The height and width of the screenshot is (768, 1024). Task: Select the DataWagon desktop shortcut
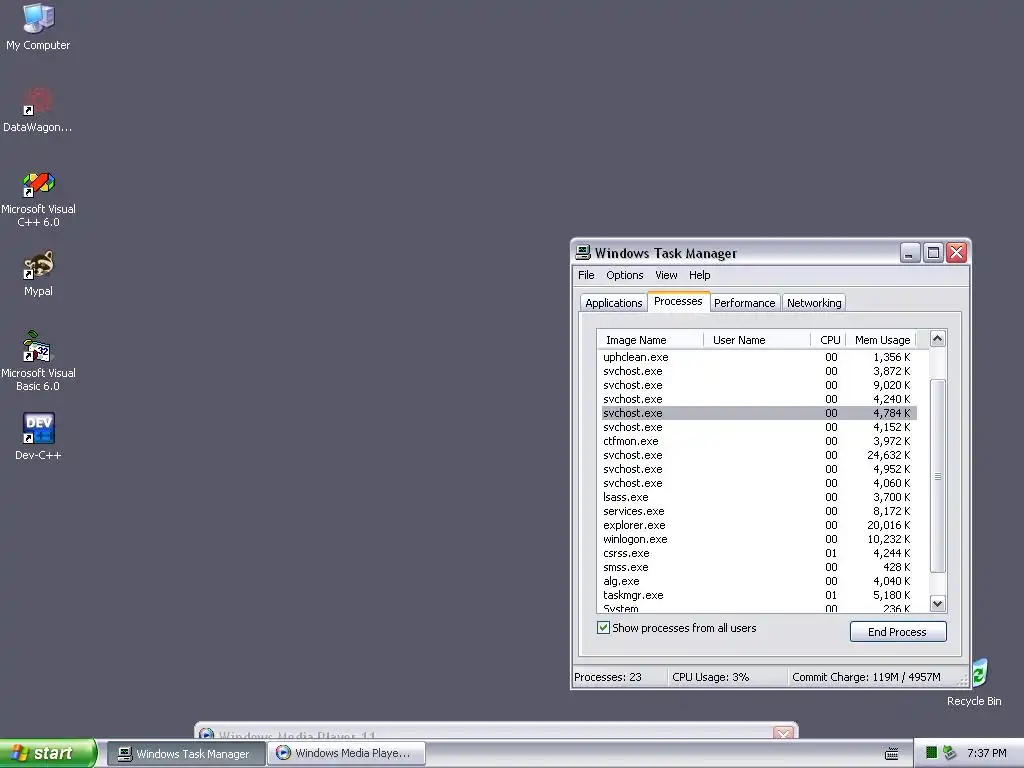38,109
